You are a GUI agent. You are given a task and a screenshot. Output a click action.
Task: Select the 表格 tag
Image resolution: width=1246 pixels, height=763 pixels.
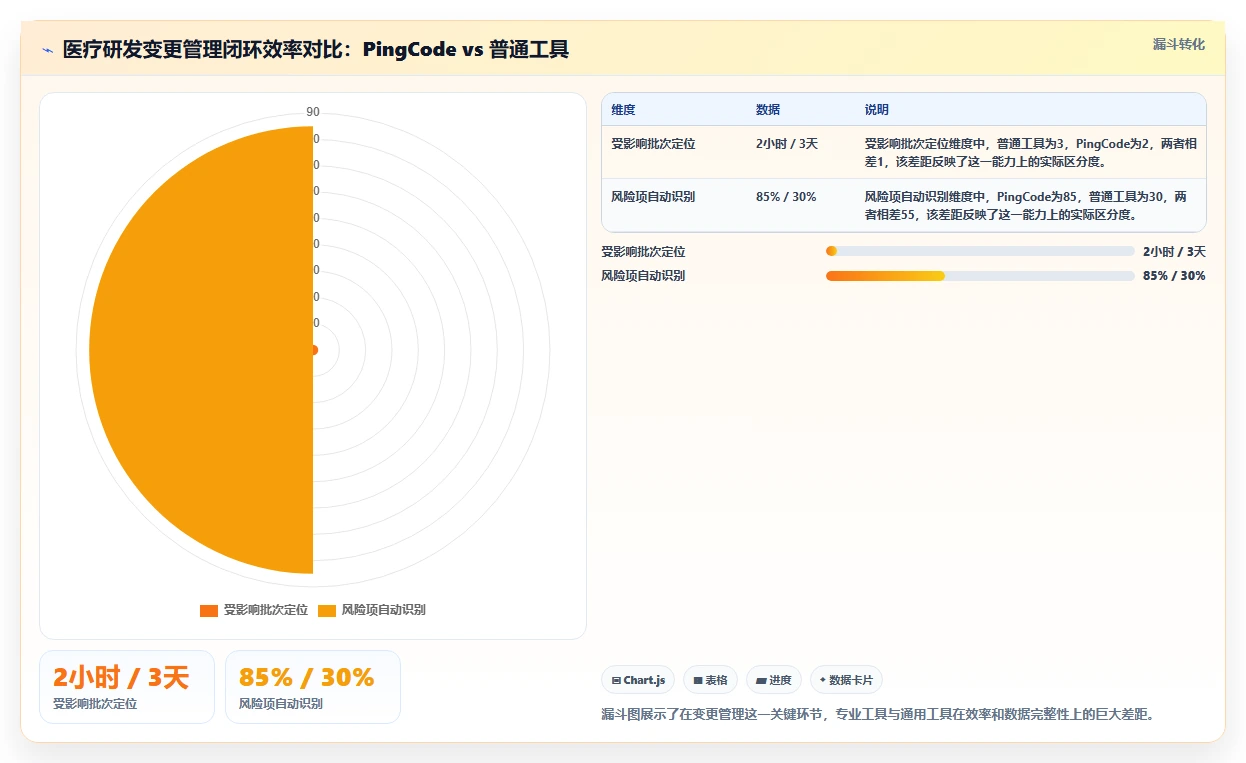pyautogui.click(x=710, y=680)
